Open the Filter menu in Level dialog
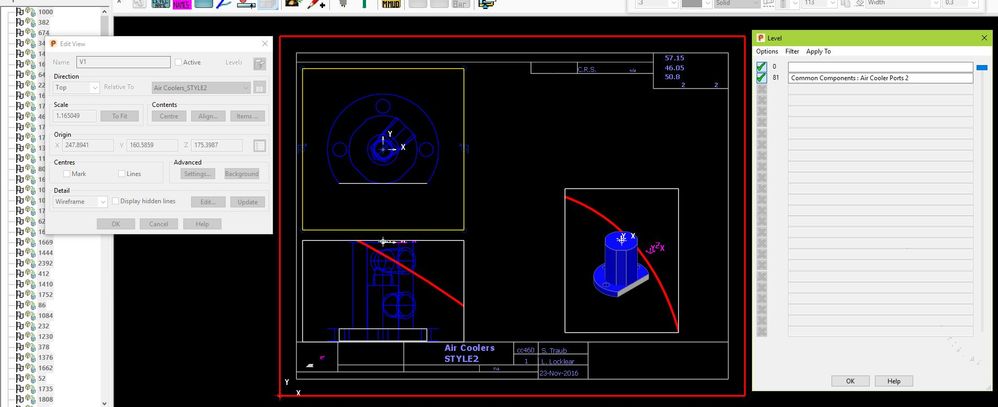Screen dimensions: 998x407 point(792,51)
